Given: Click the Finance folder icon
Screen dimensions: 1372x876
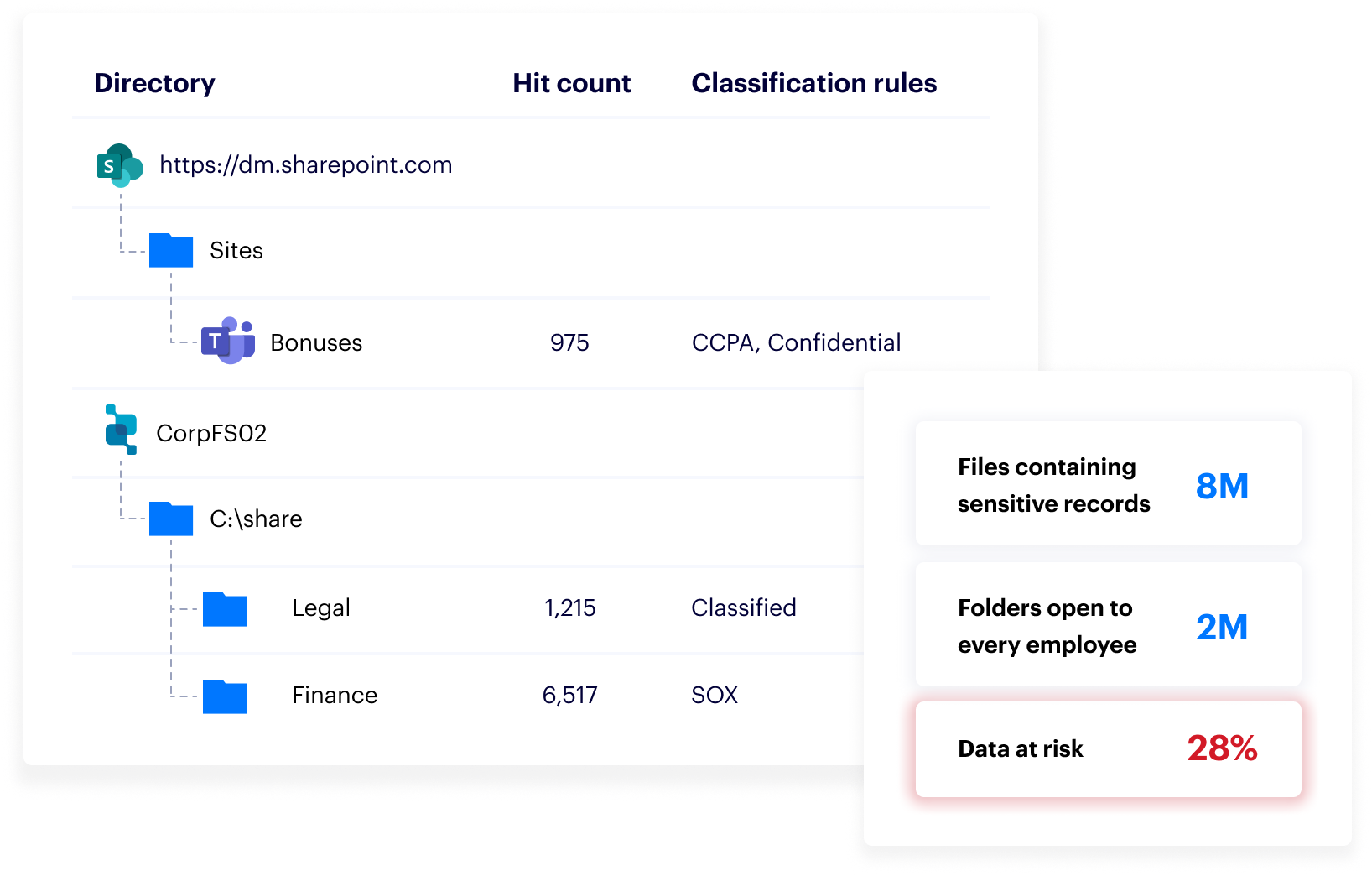Looking at the screenshot, I should coord(225,696).
